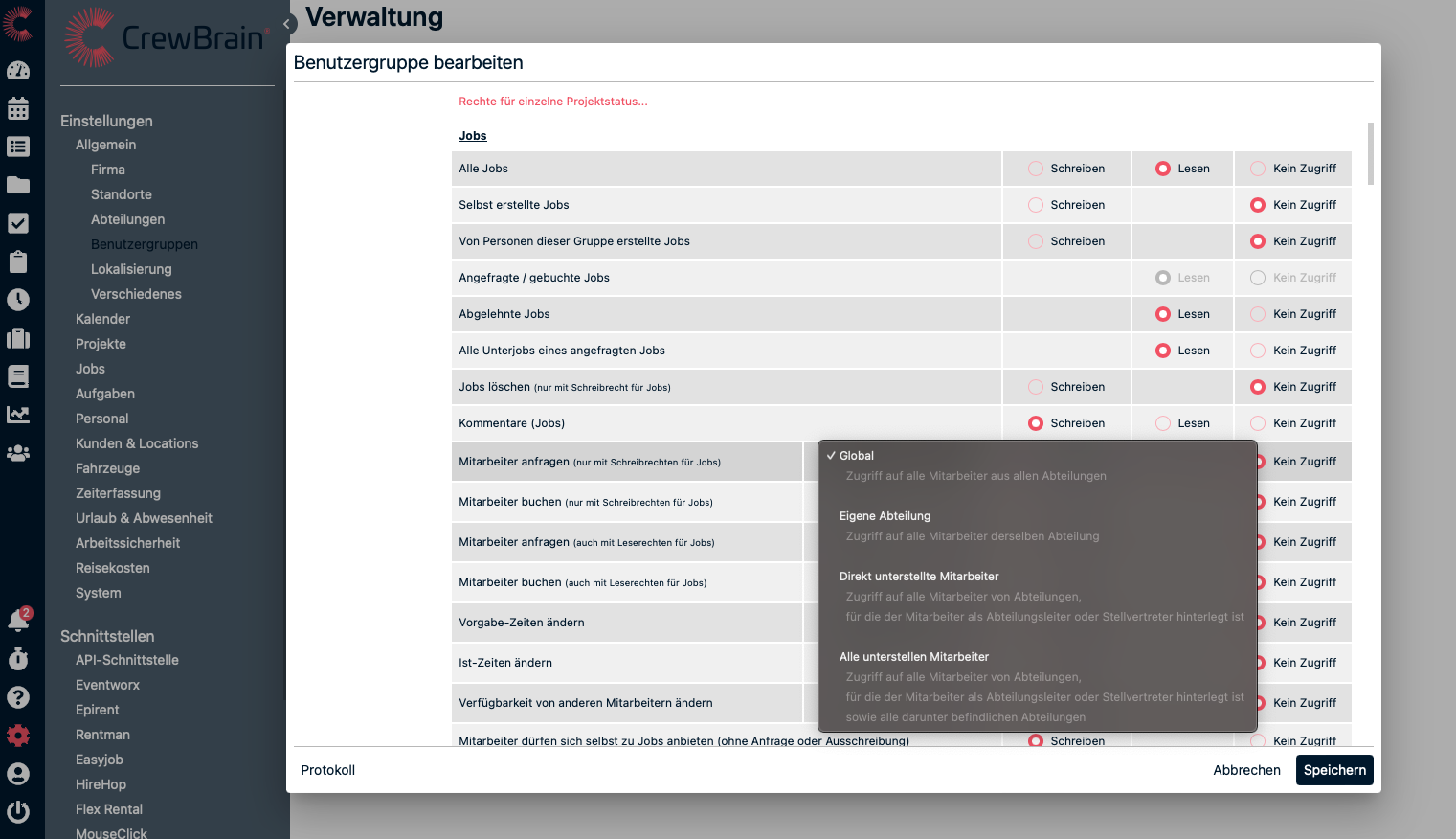Open the calendar icon in sidebar

click(18, 108)
